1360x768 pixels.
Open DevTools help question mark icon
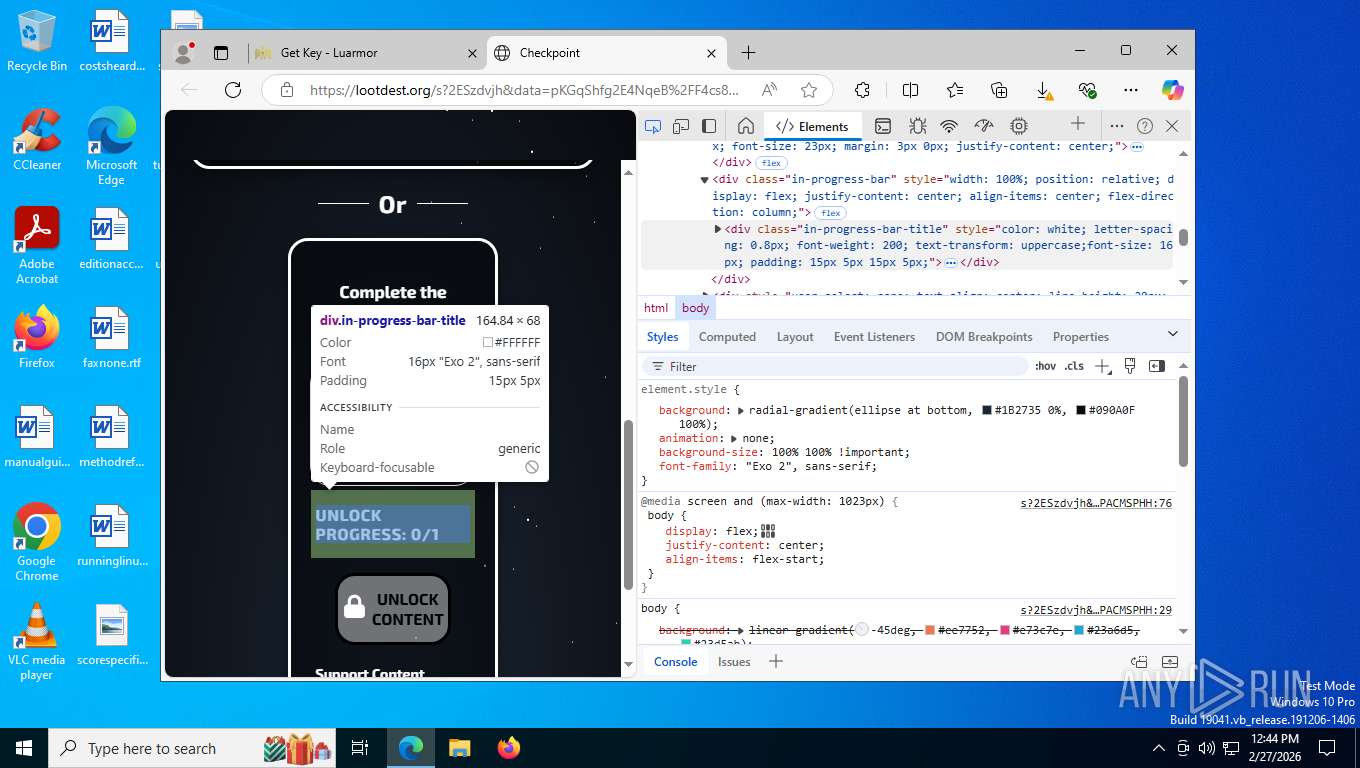click(1145, 126)
